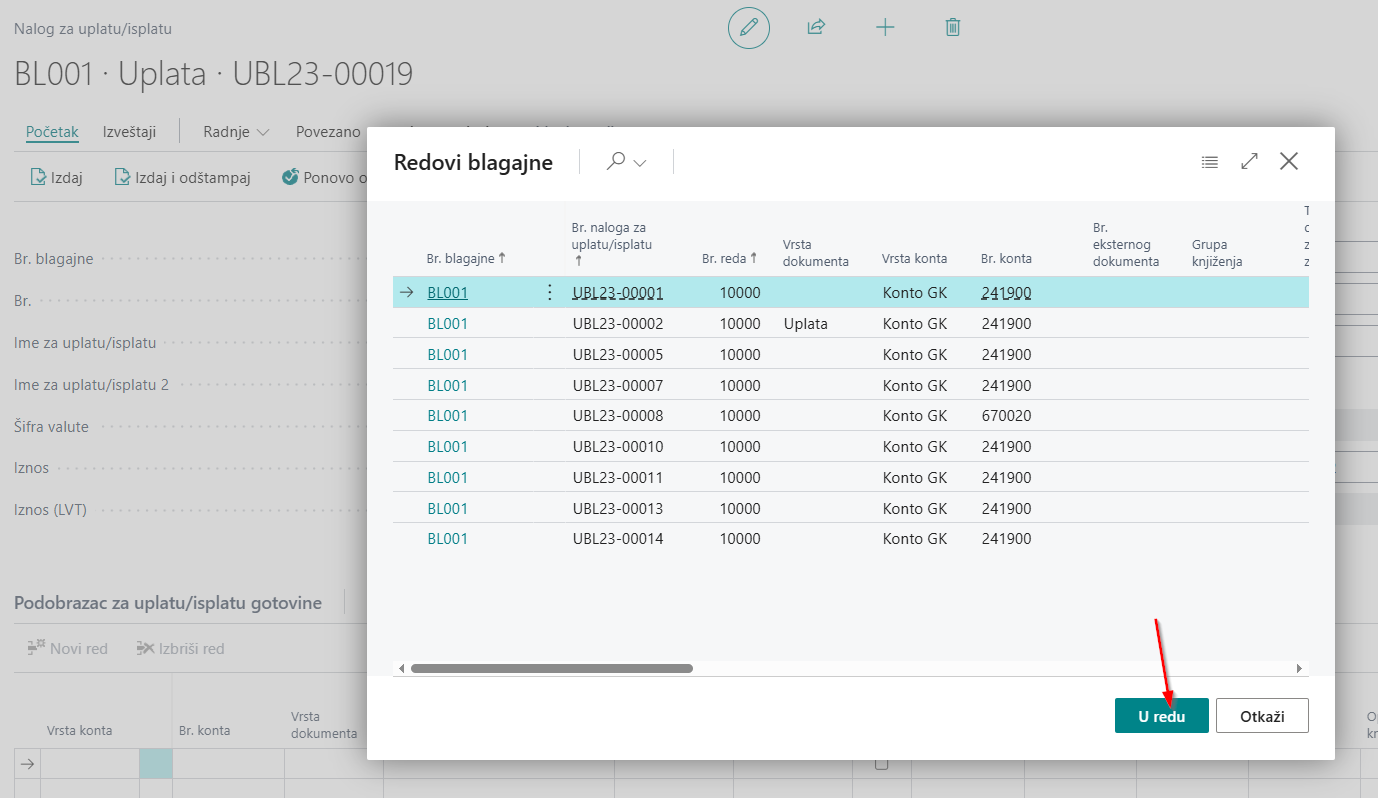Open BL001 link in row UBL23-00001
This screenshot has width=1378, height=798.
tap(447, 293)
